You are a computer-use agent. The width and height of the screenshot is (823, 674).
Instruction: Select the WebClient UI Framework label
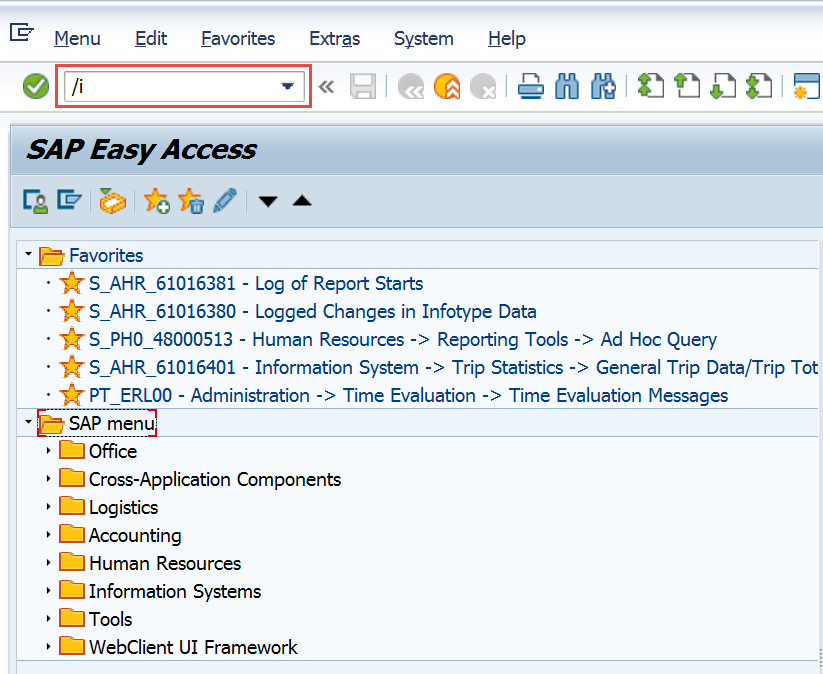click(x=193, y=647)
